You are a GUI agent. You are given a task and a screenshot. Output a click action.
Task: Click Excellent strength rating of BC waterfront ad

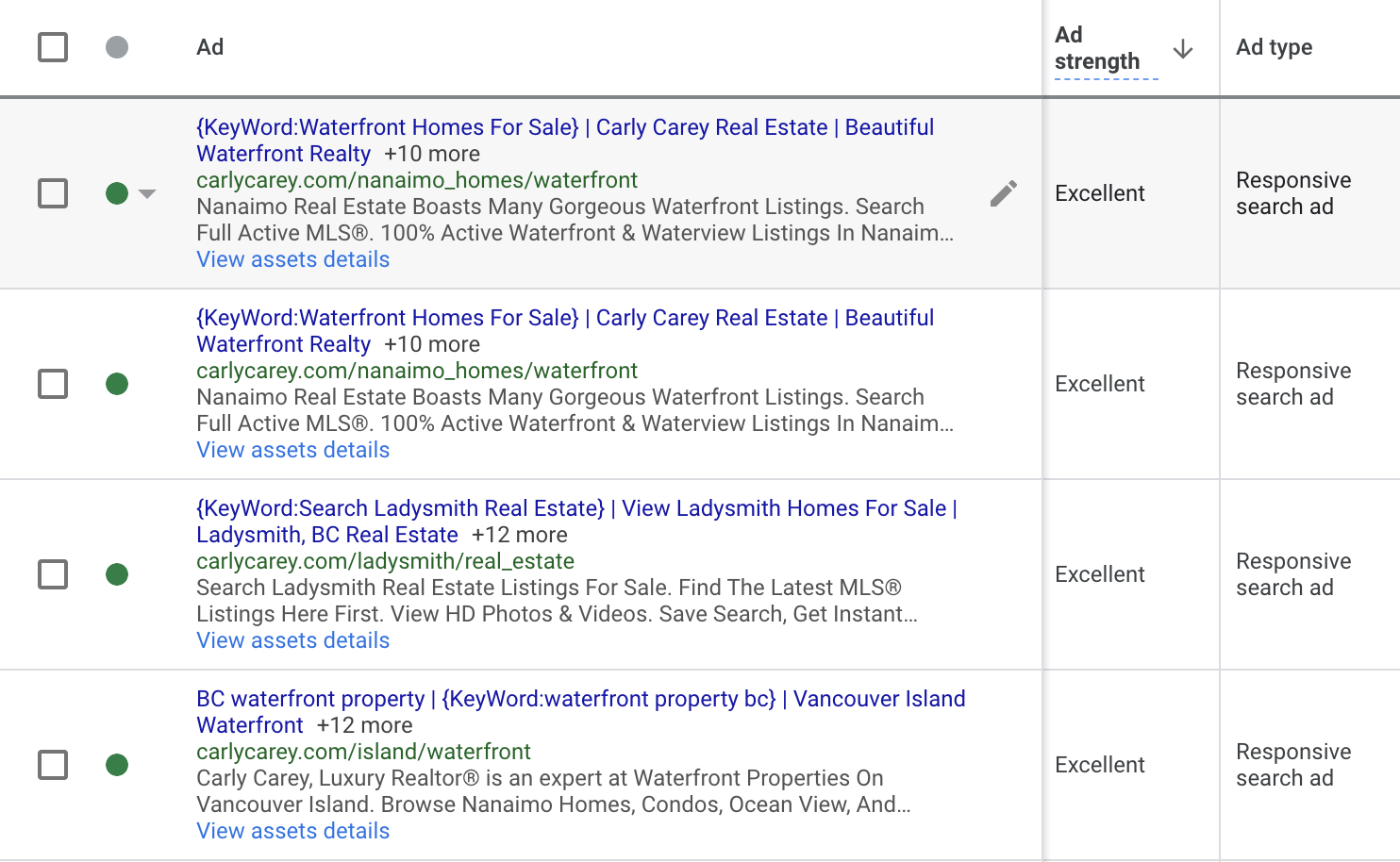click(1100, 765)
